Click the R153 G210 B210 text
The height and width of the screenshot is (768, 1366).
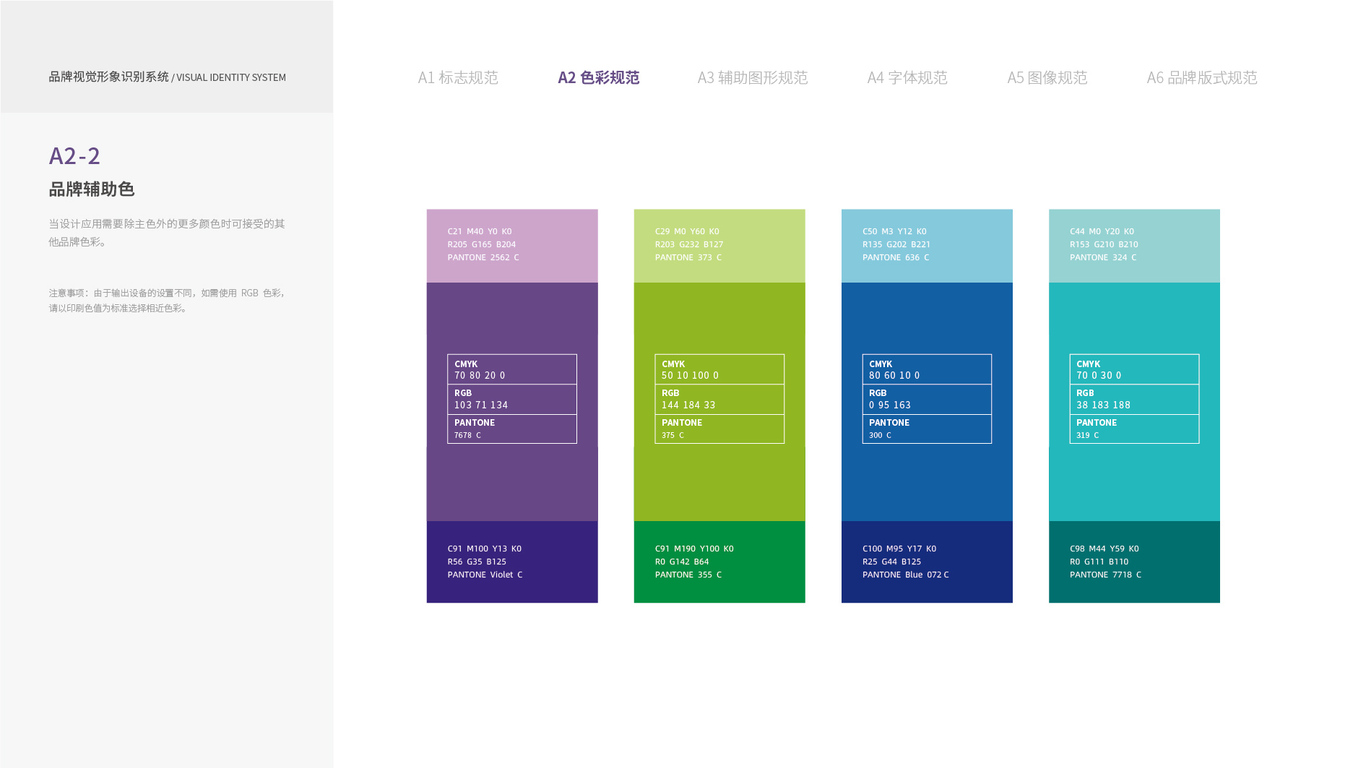click(1104, 244)
